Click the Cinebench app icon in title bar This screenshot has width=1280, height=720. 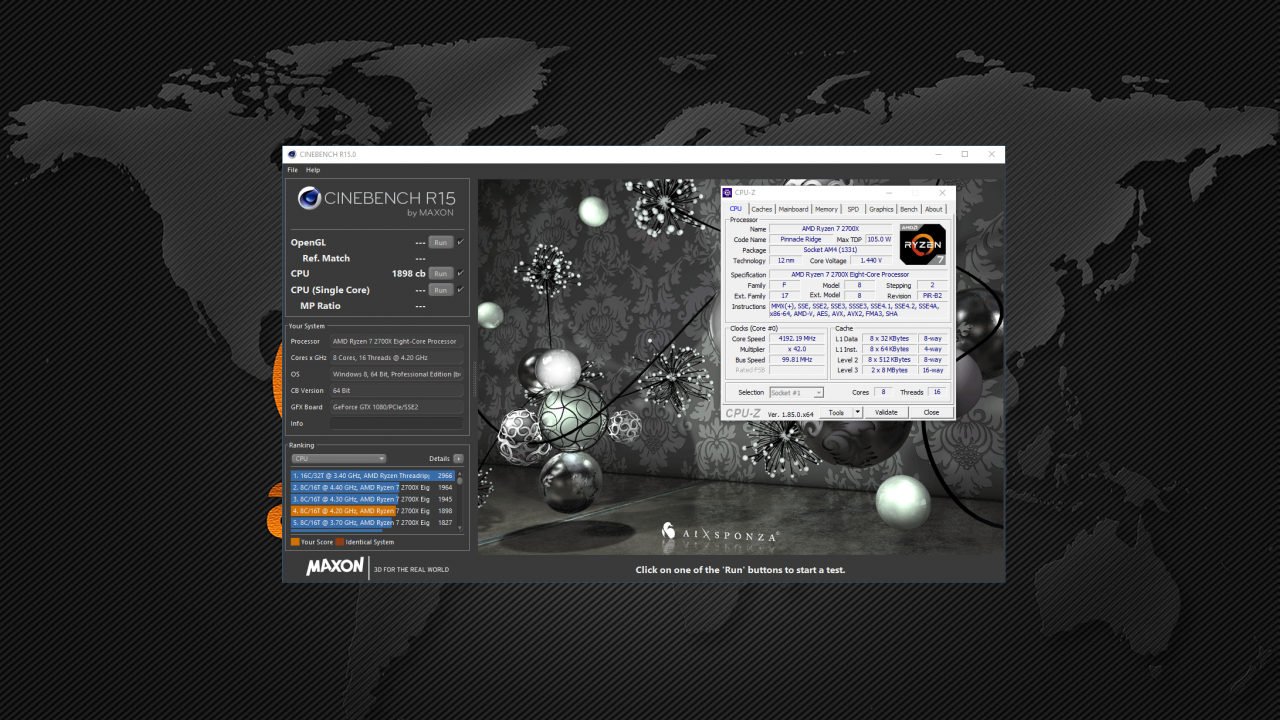[292, 155]
